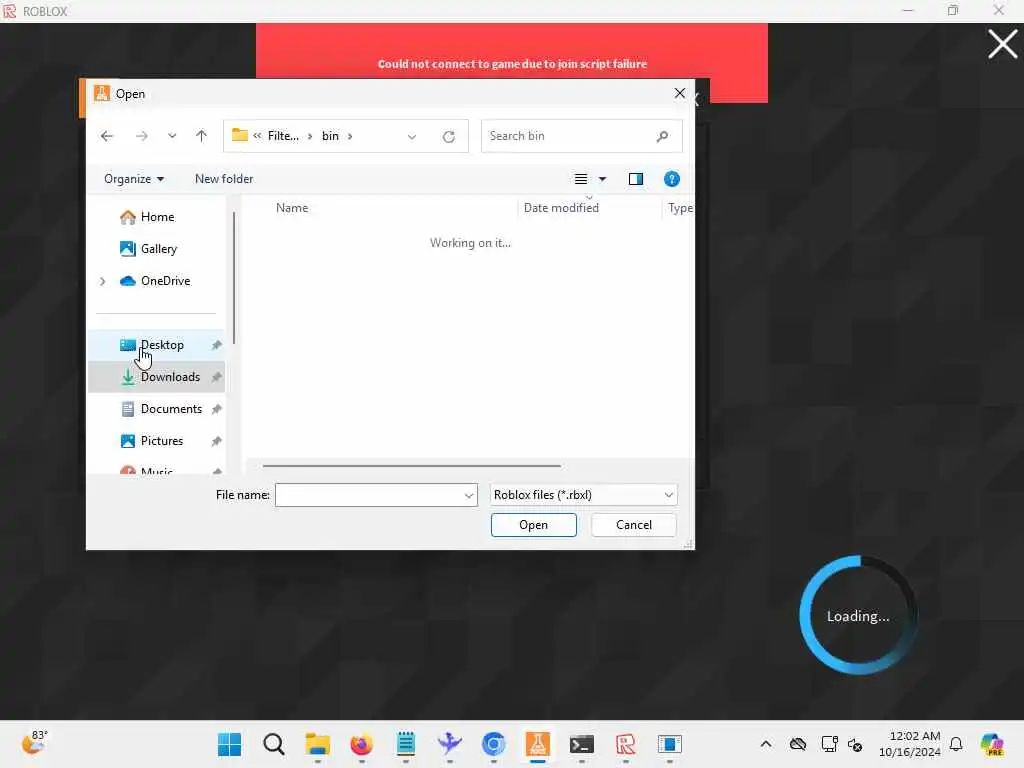Open the Terminal taskbar icon
This screenshot has height=768, width=1024.
(x=581, y=744)
